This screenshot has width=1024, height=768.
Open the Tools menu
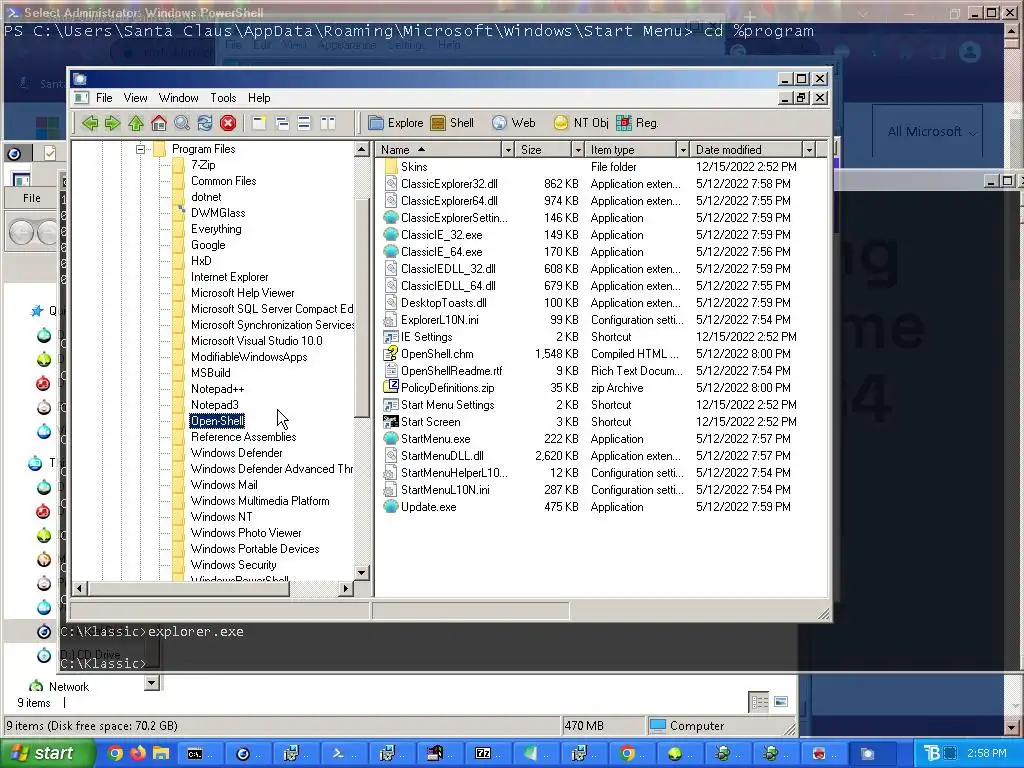point(223,98)
